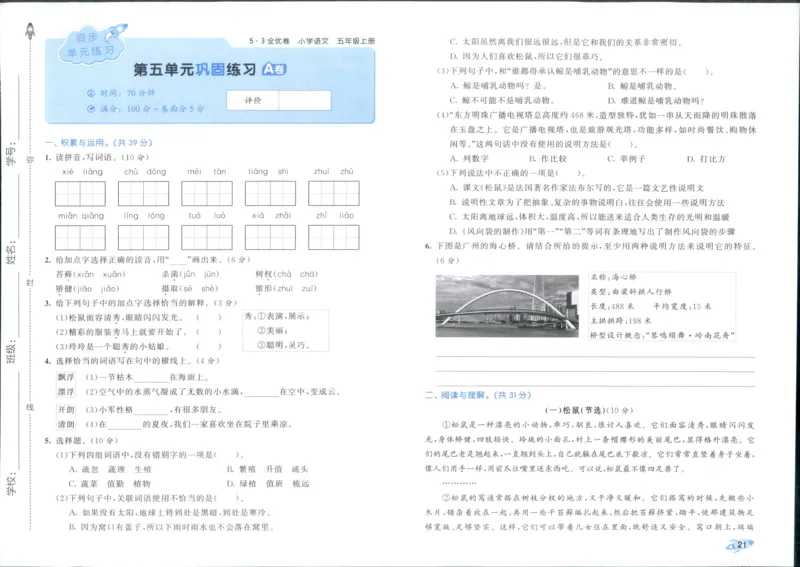Click the pinyin choice (zhuī zuī) after 锥形
Viewport: 800px width, 567px height.
[x=296, y=289]
